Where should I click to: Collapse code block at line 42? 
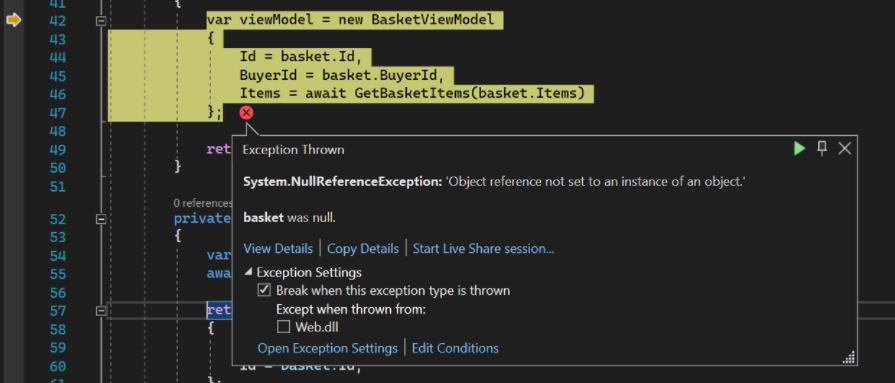click(x=101, y=21)
